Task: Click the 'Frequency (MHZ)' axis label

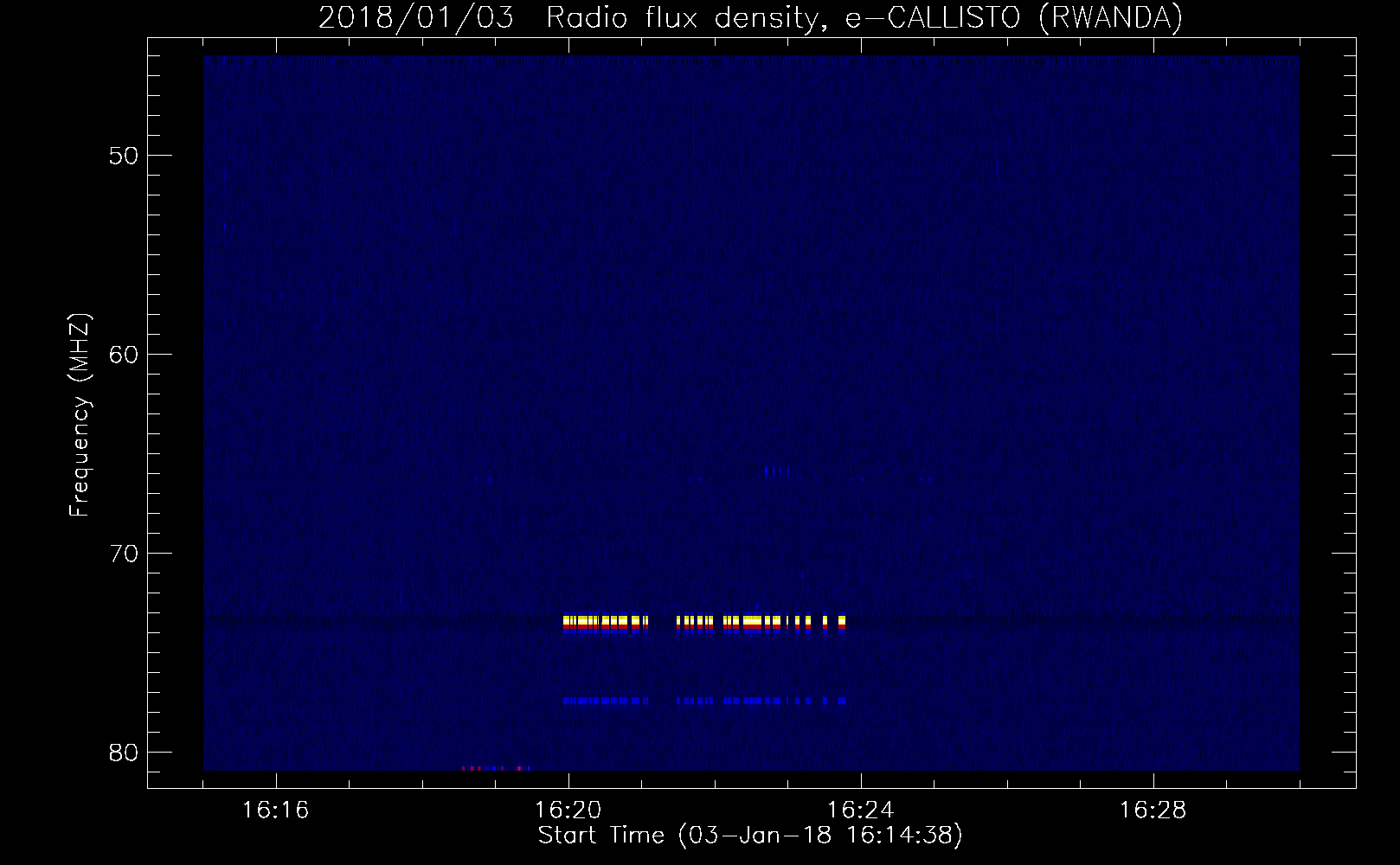Action: click(x=80, y=416)
